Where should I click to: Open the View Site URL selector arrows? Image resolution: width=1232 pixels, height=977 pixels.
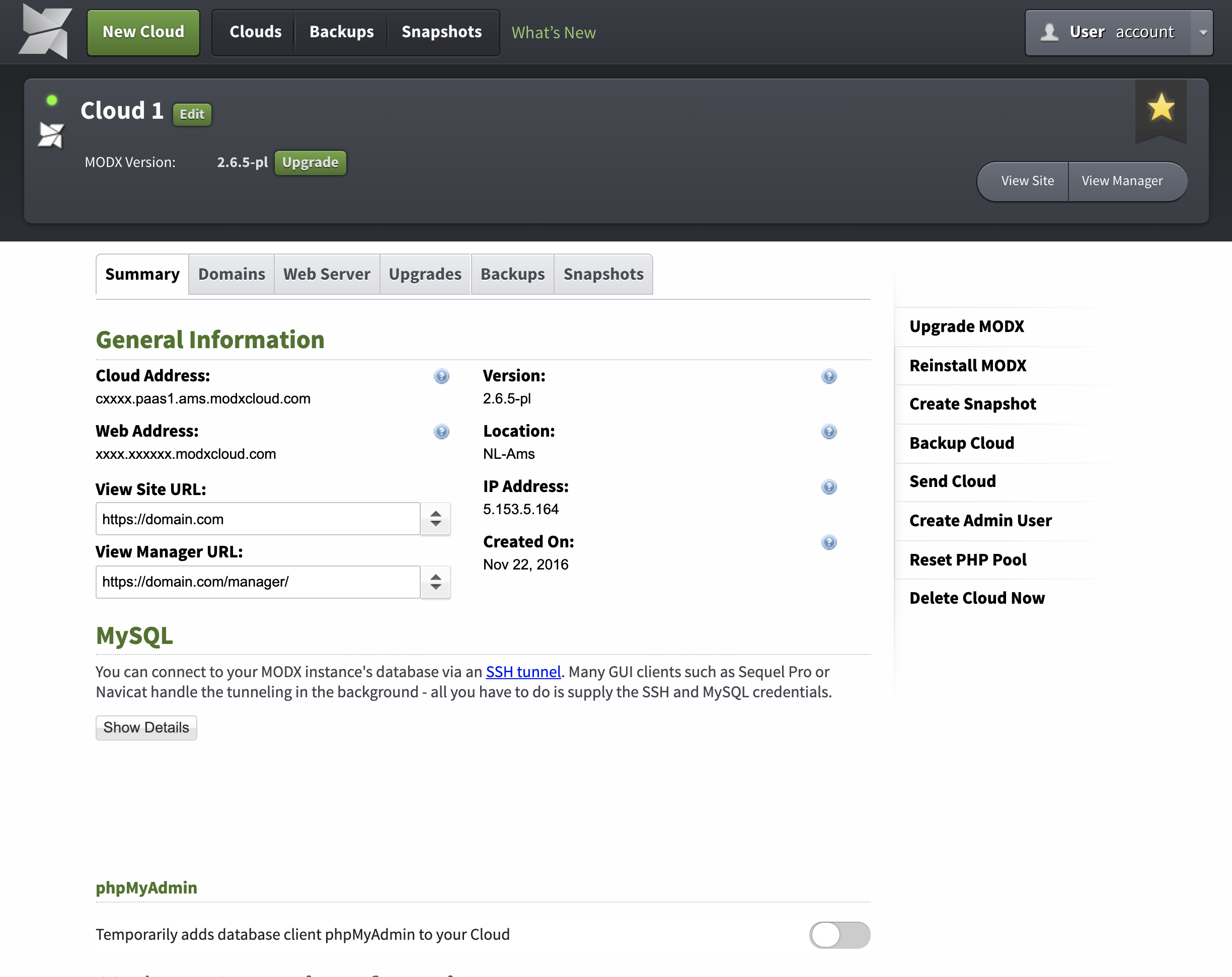435,519
